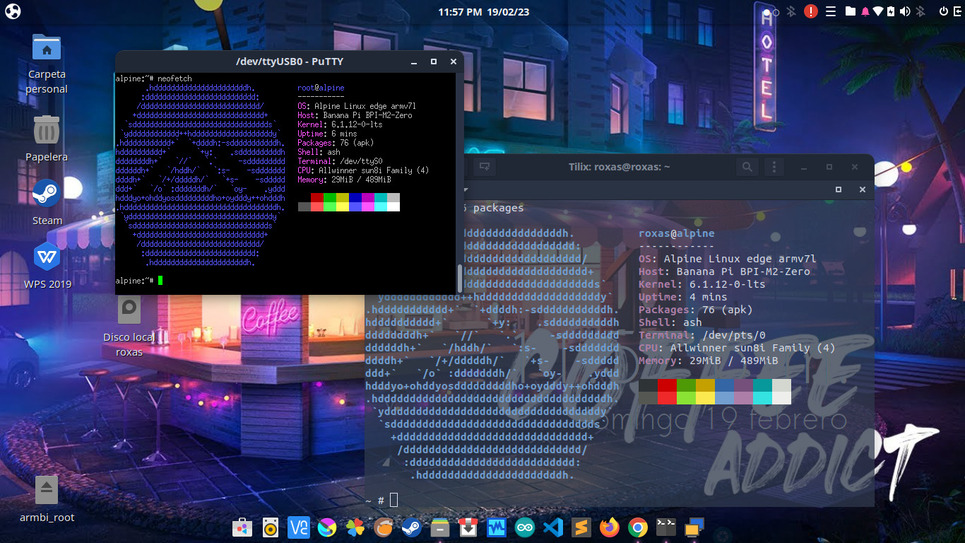
Task: Maximize the Tilix window
Action: coord(829,167)
